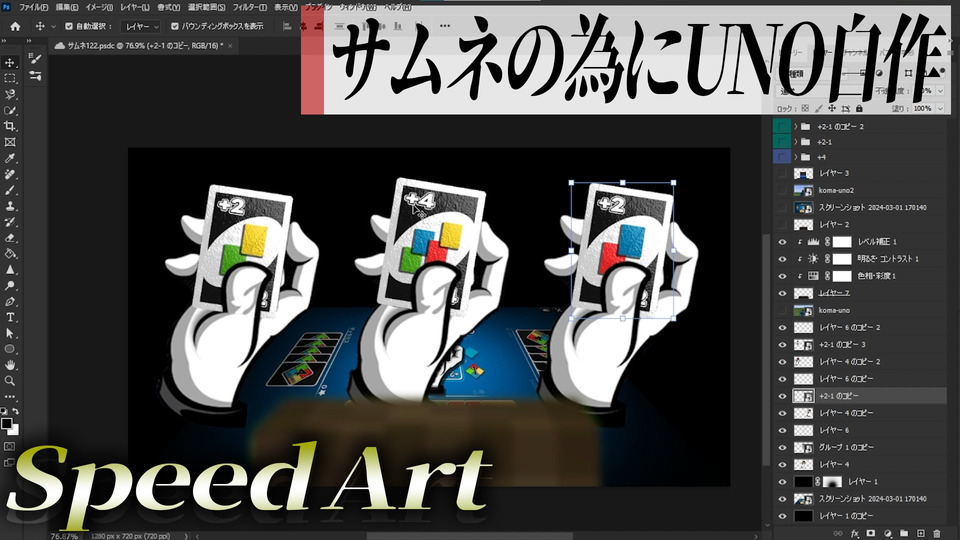Select the Spot Healing Brush tool
Viewport: 960px width, 540px height.
(10, 174)
